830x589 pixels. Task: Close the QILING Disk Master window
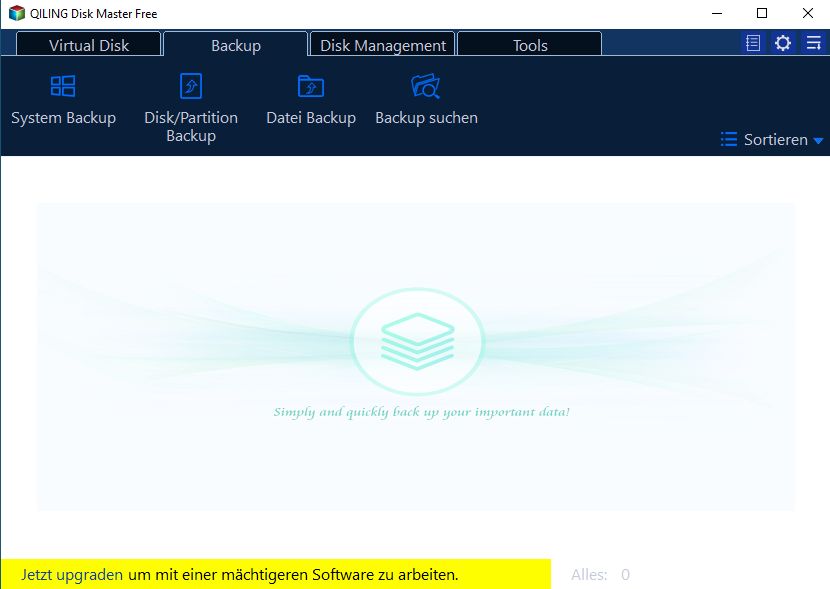807,13
